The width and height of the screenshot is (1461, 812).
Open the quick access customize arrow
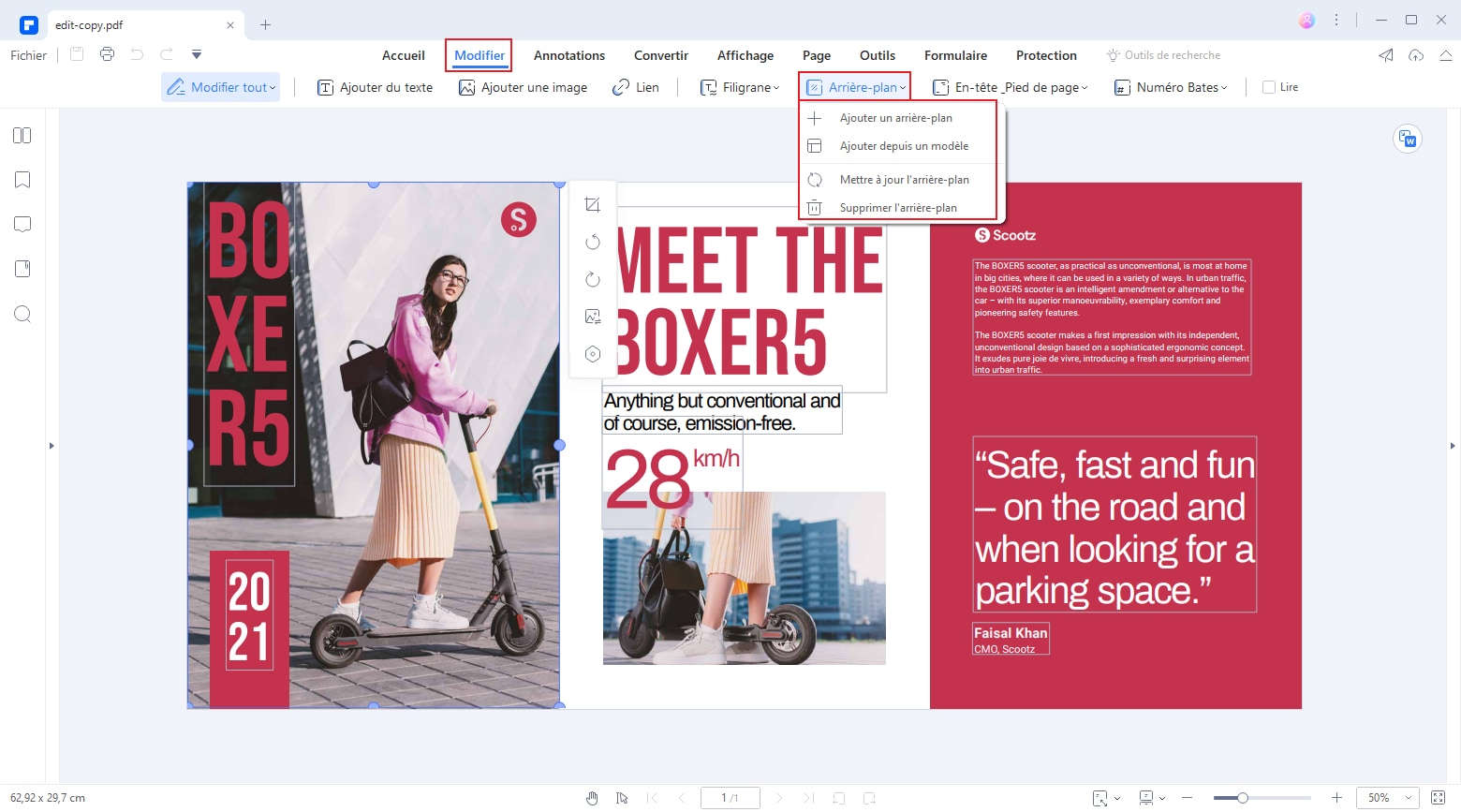point(197,54)
